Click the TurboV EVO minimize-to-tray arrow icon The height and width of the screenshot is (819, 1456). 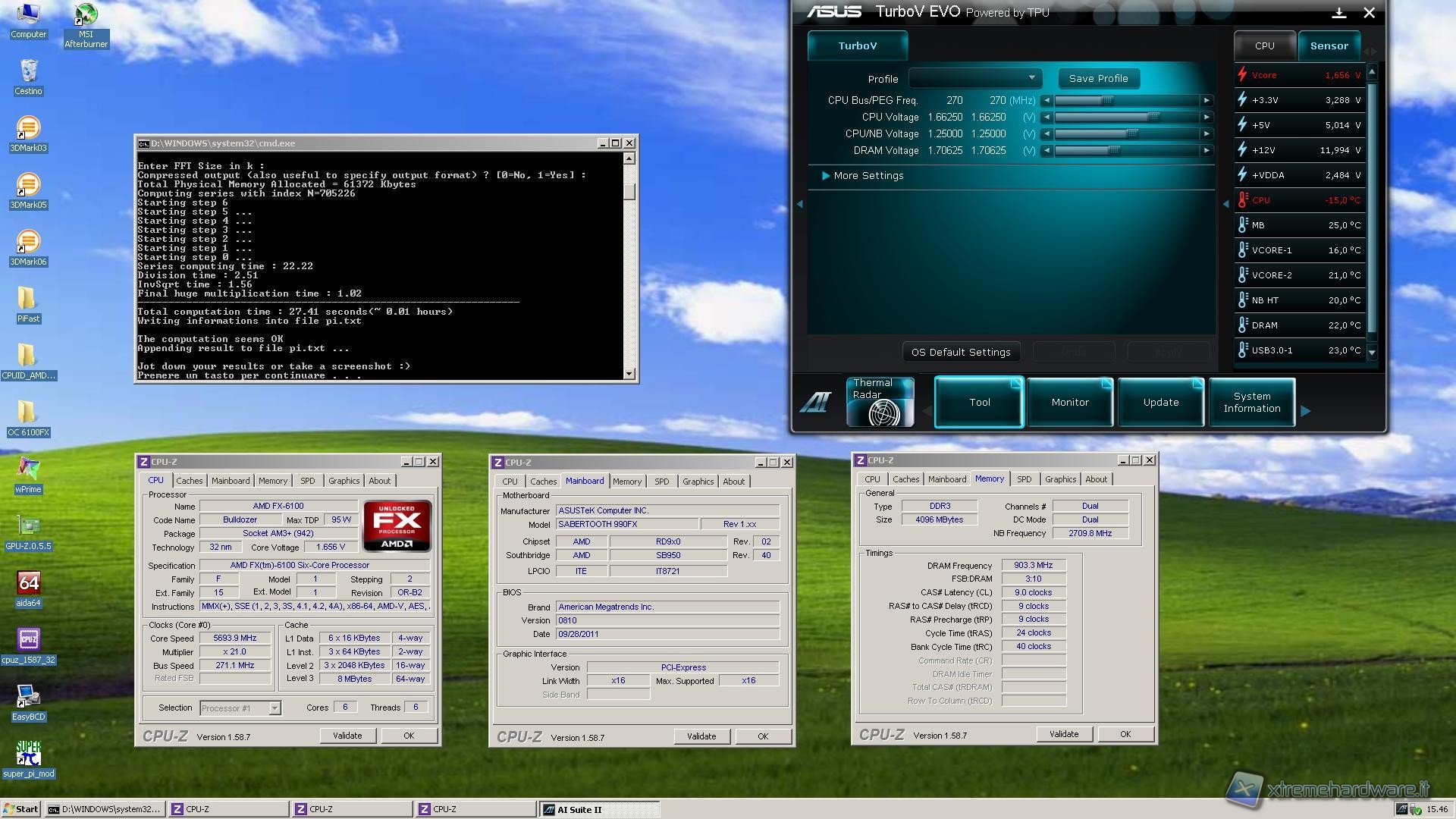pos(1338,13)
